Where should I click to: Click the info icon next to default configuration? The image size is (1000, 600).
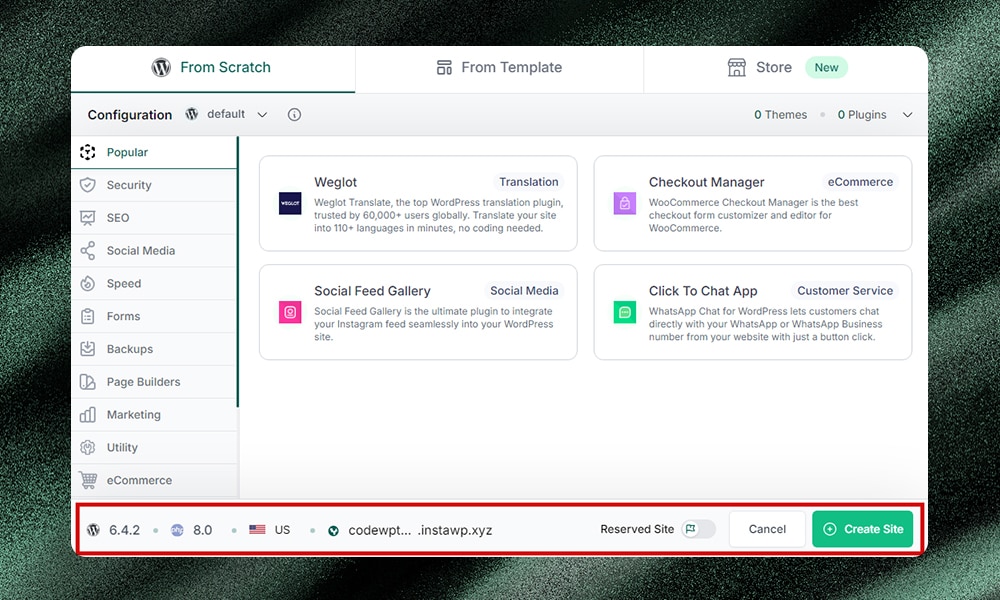point(294,115)
